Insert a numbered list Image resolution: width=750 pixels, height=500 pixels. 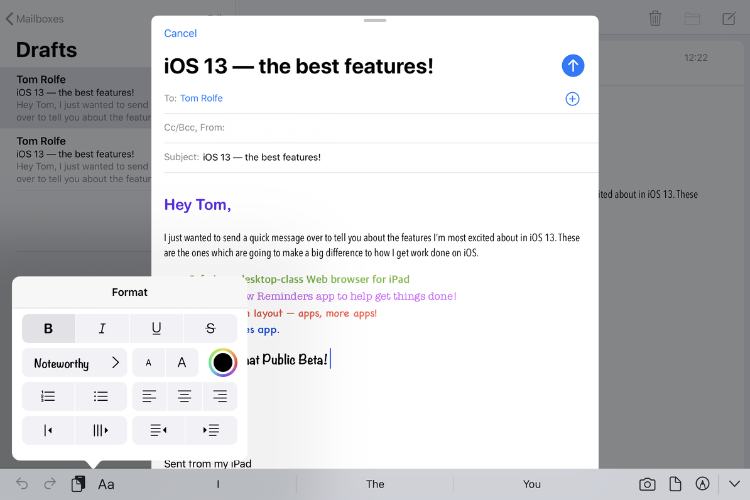pyautogui.click(x=48, y=396)
